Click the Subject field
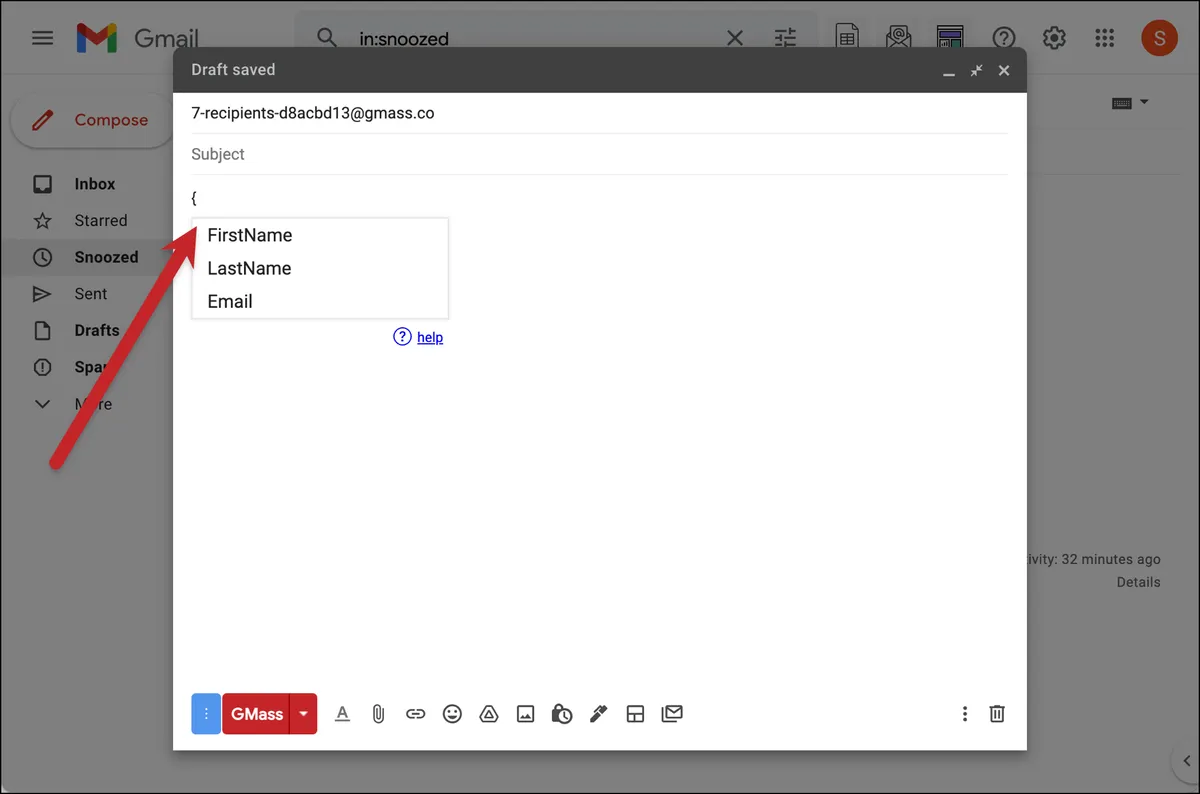The height and width of the screenshot is (794, 1200). tap(599, 154)
